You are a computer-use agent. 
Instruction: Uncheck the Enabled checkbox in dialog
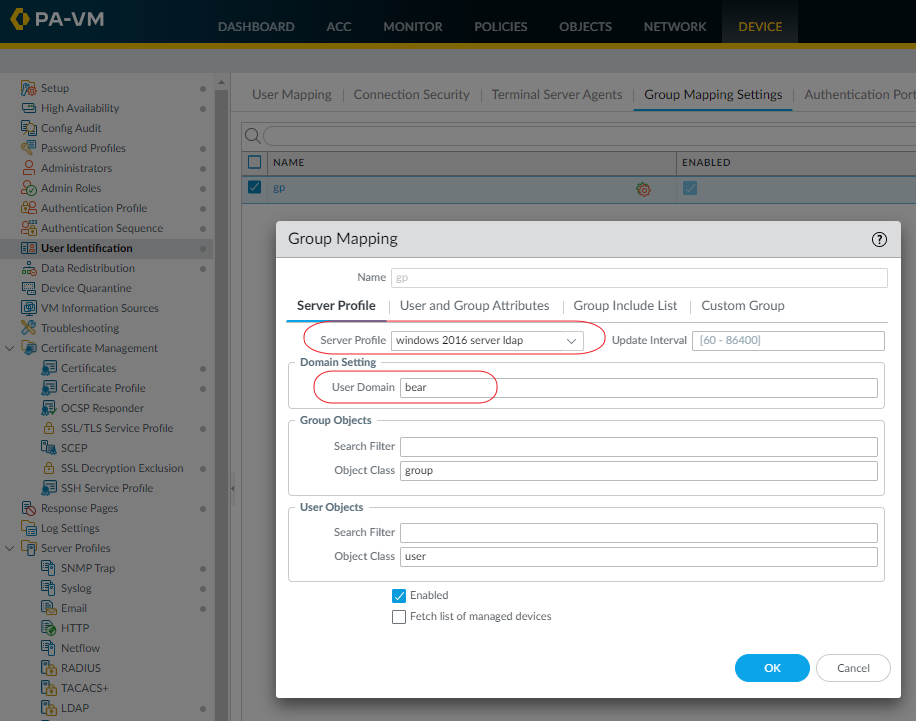click(x=399, y=596)
